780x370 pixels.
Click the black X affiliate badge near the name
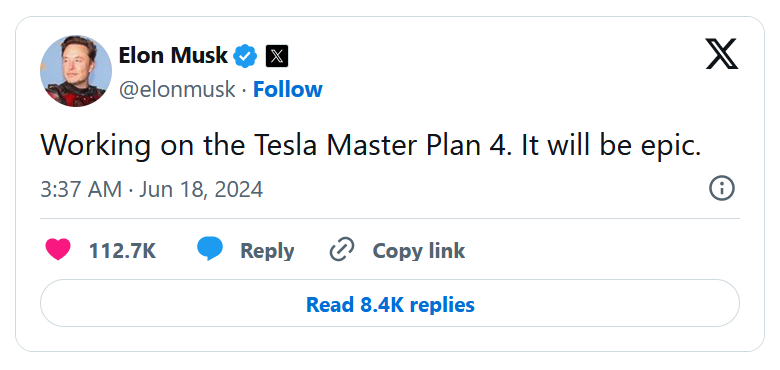(x=277, y=56)
